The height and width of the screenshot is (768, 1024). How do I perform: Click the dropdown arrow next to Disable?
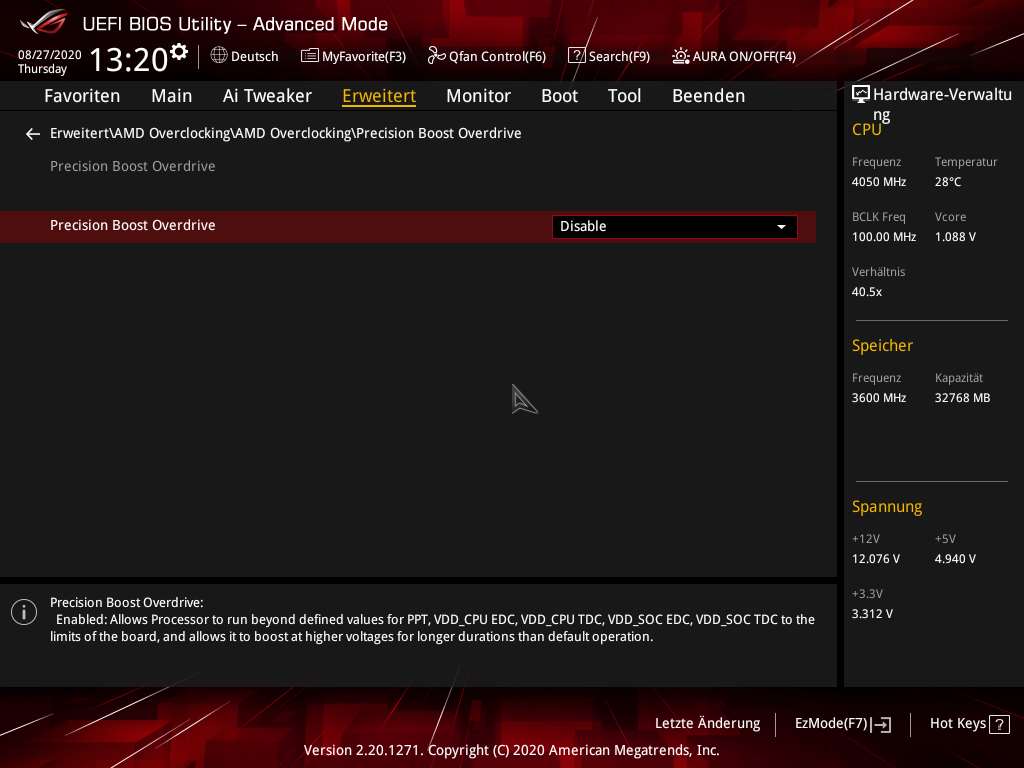tap(781, 227)
